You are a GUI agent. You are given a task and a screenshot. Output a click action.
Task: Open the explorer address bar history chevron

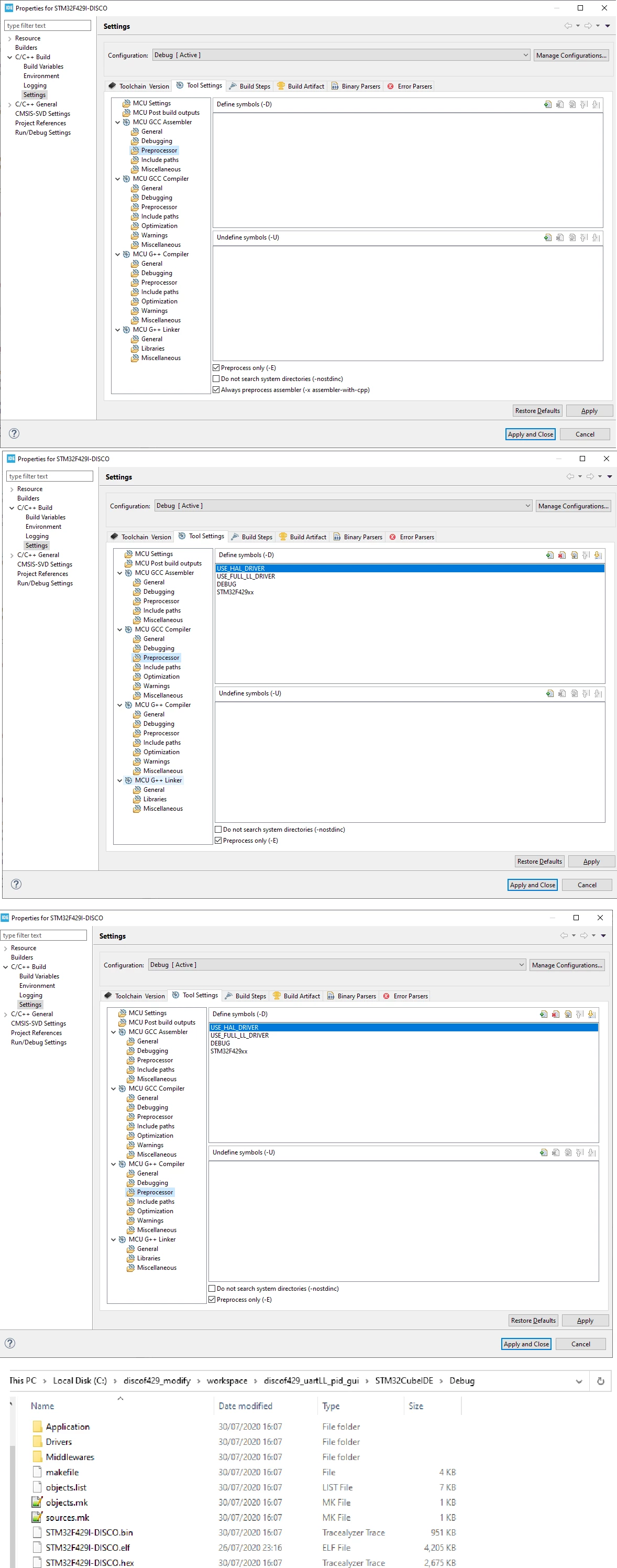click(579, 1380)
